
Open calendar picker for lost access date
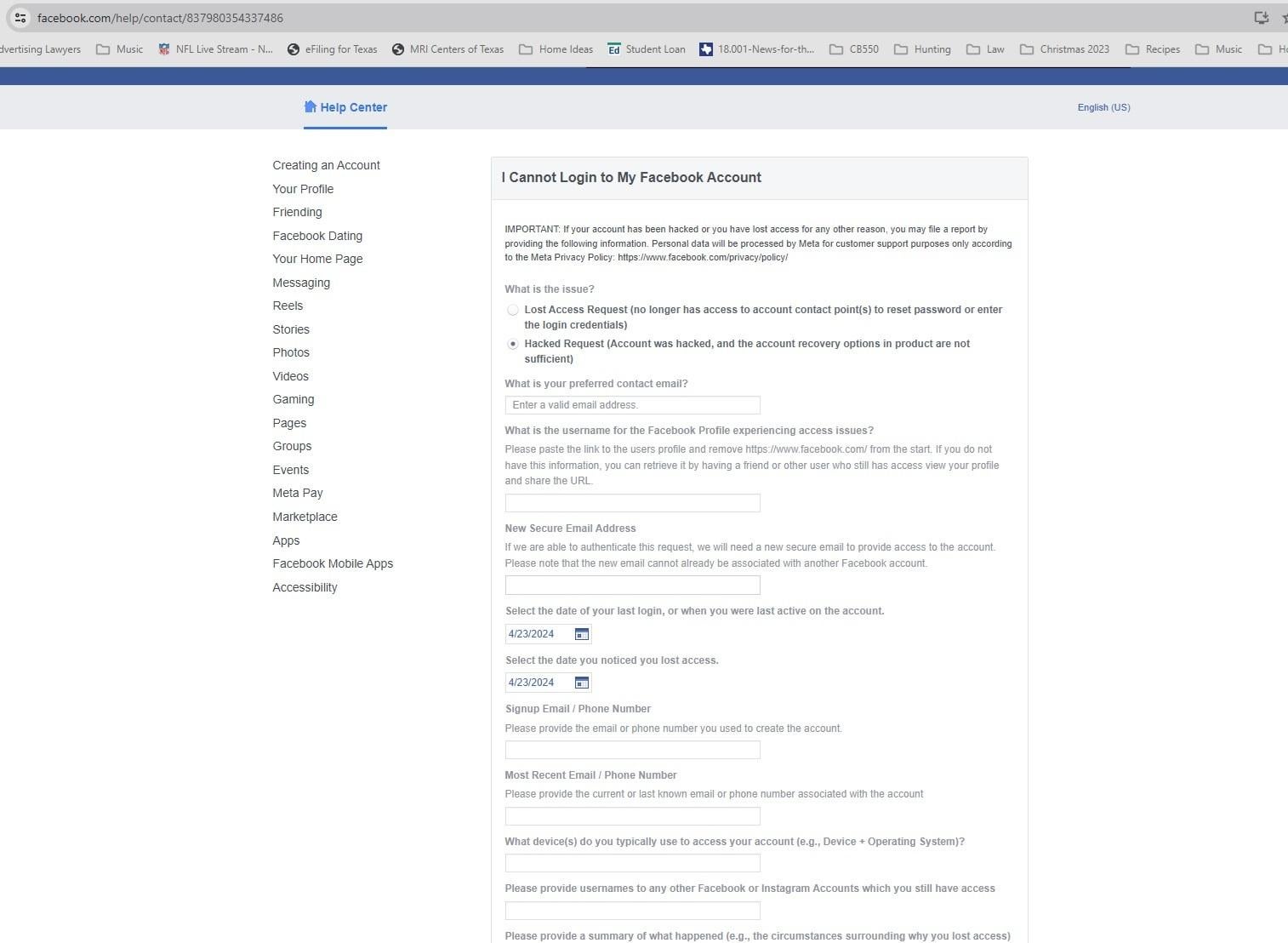coord(581,683)
